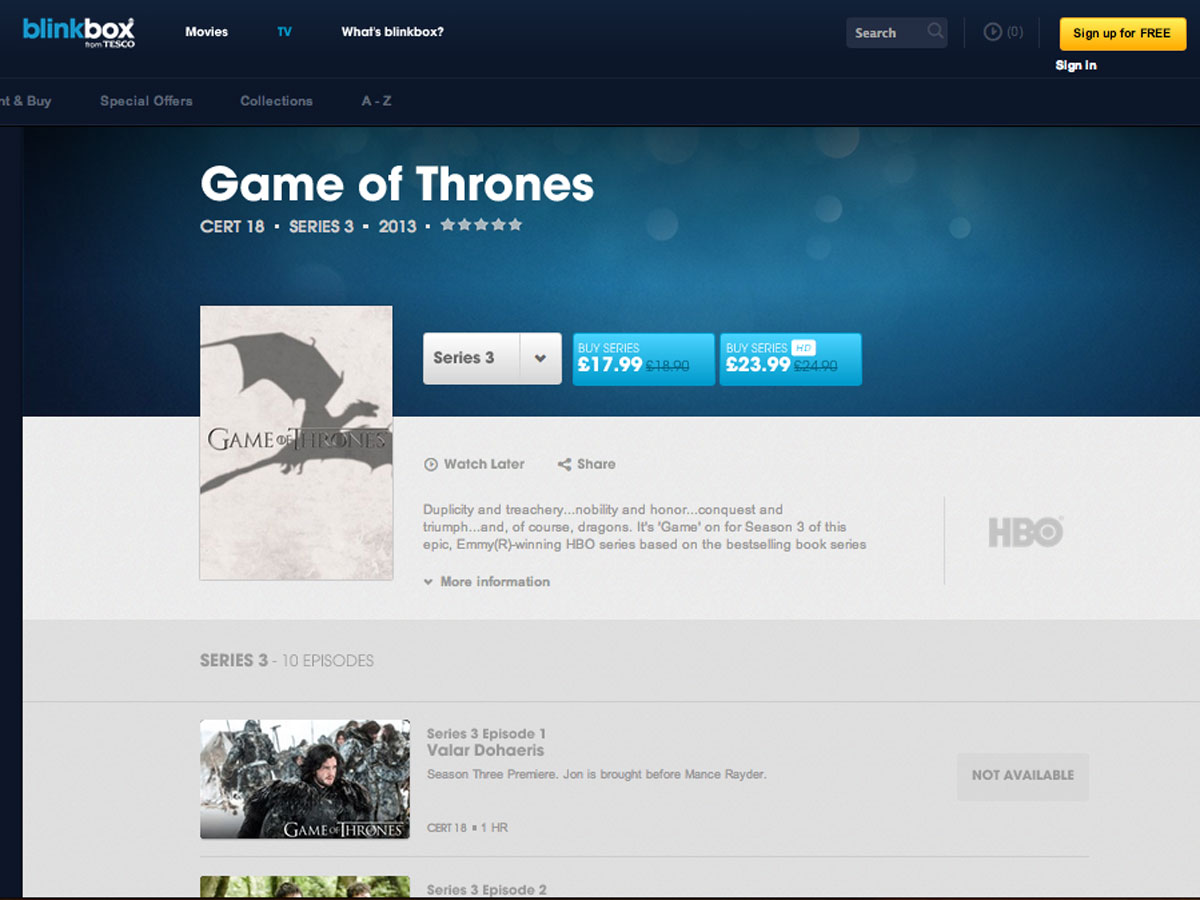Screen dimensions: 1200x900
Task: Open the A - Z listing tab
Action: (377, 101)
